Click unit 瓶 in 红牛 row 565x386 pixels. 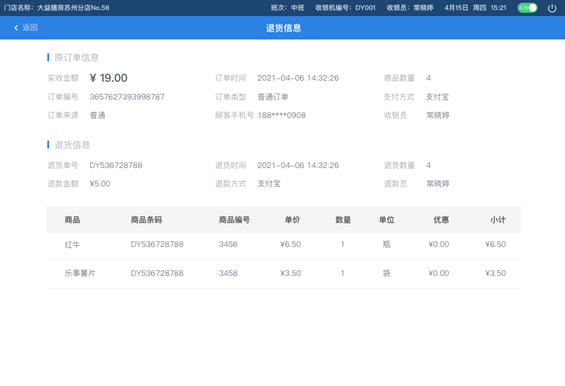[x=386, y=244]
